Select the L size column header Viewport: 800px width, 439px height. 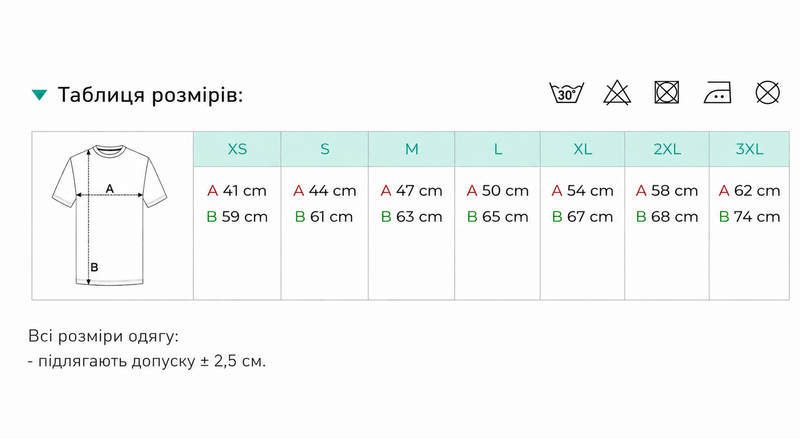[497, 149]
